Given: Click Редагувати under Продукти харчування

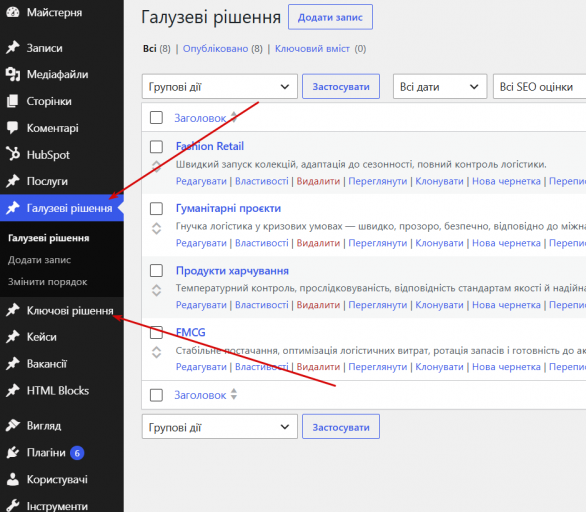Looking at the screenshot, I should click(201, 305).
